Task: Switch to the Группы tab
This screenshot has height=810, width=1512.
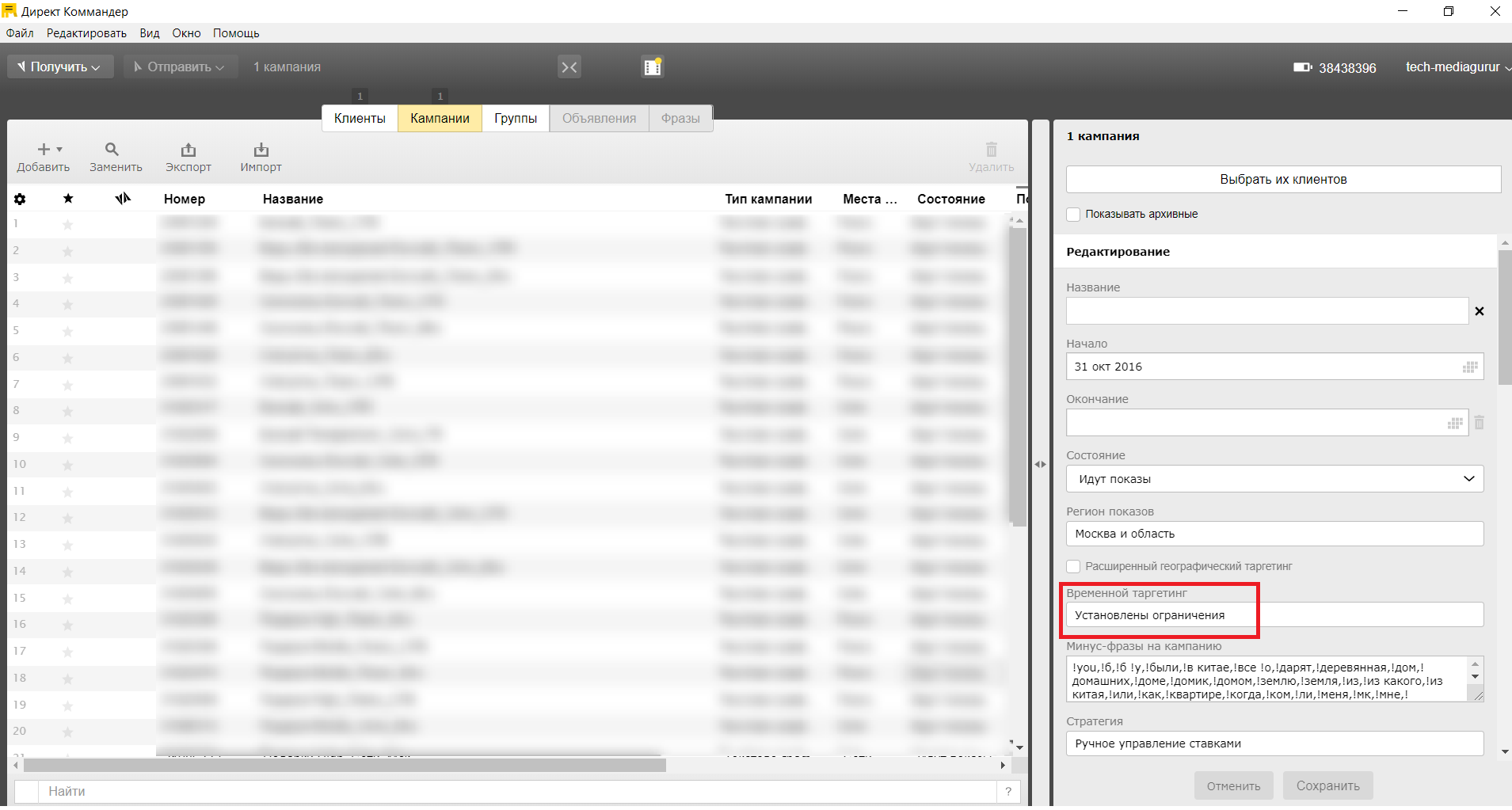Action: tap(516, 119)
